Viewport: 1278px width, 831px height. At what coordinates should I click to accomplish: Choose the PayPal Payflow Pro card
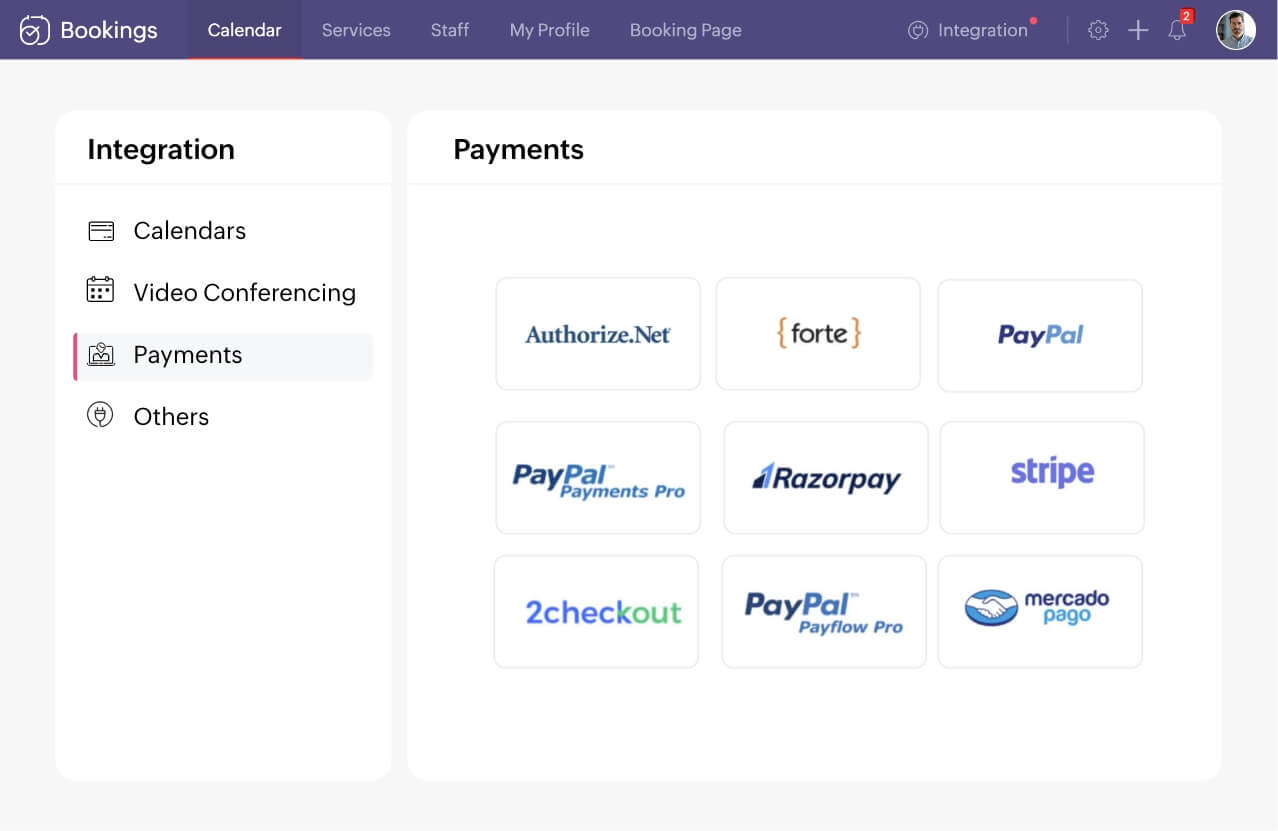824,612
